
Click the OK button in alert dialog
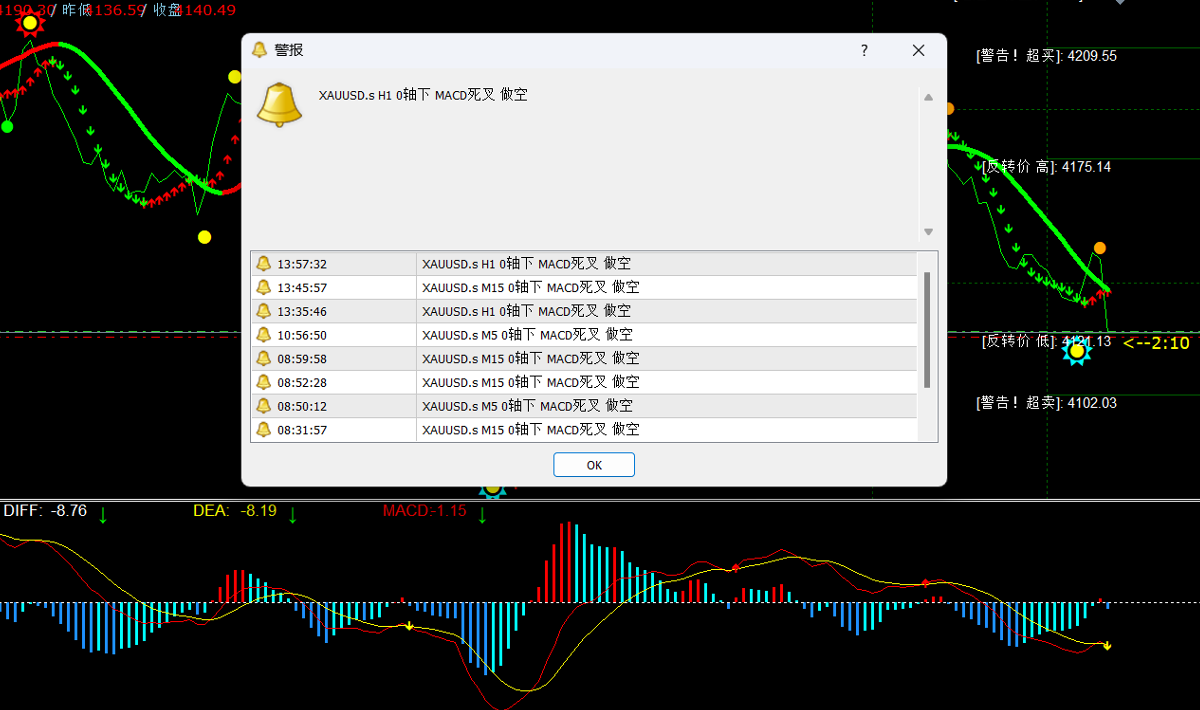[594, 465]
